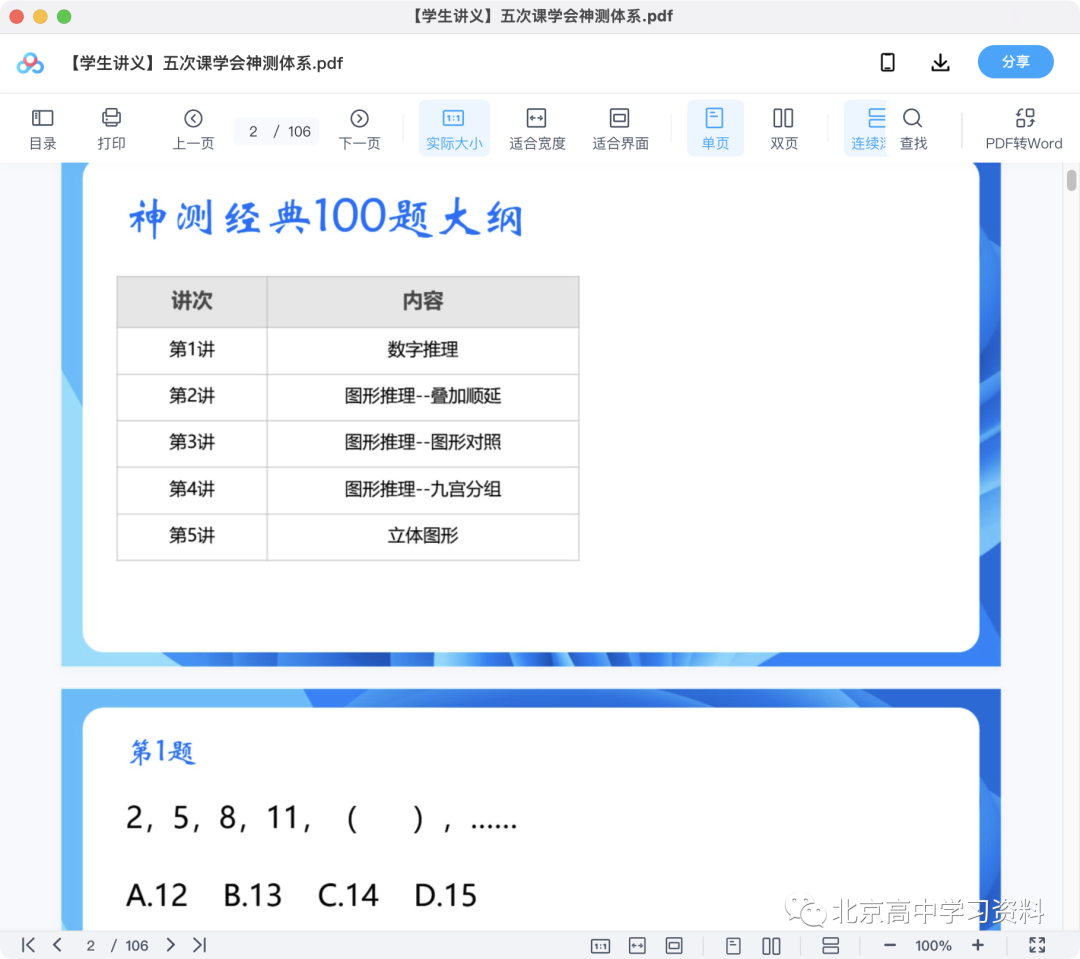Click table cell 图形推理--图形对照
Viewport: 1080px width, 959px height.
coord(423,442)
